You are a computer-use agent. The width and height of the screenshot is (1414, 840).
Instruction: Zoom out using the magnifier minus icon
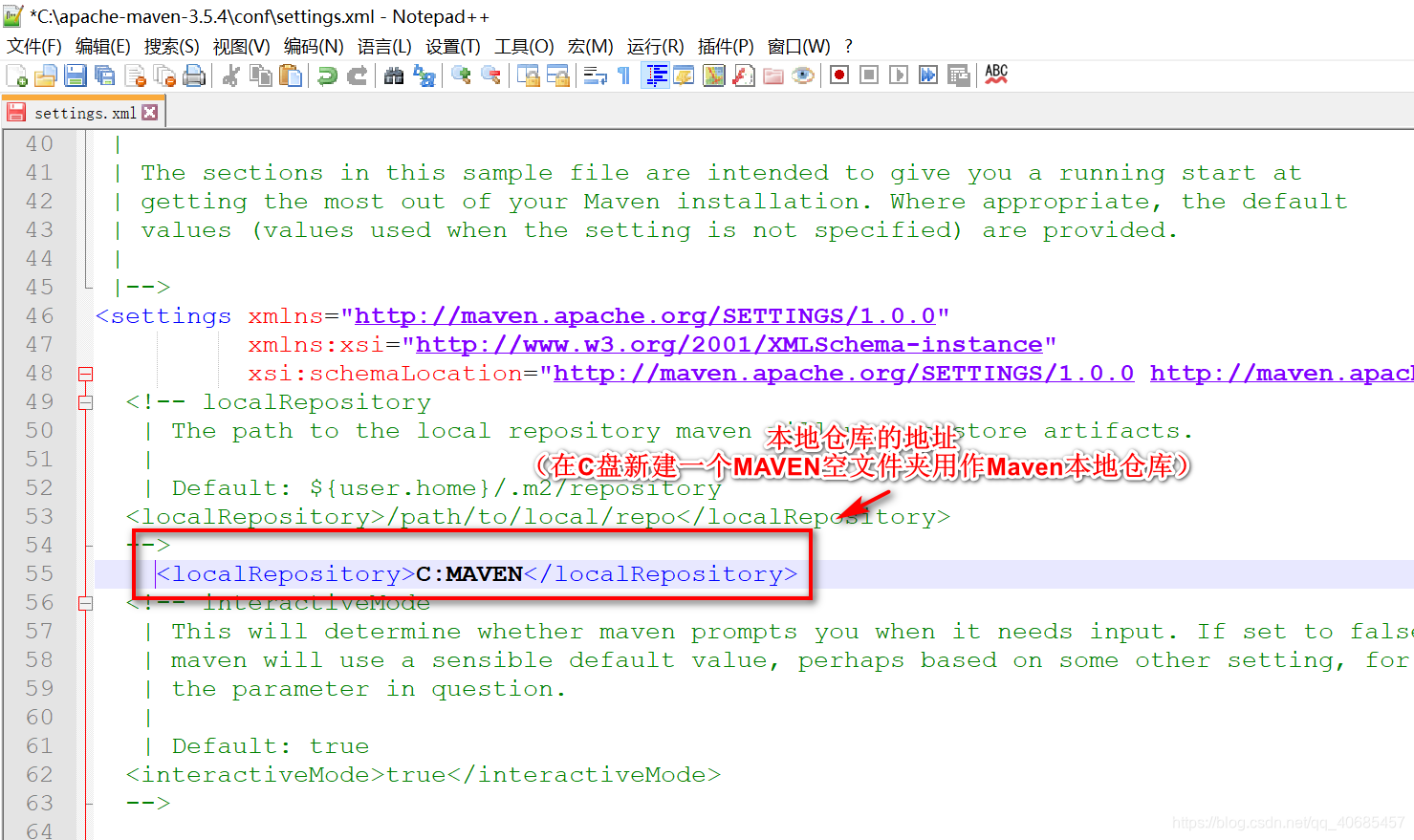pos(490,75)
